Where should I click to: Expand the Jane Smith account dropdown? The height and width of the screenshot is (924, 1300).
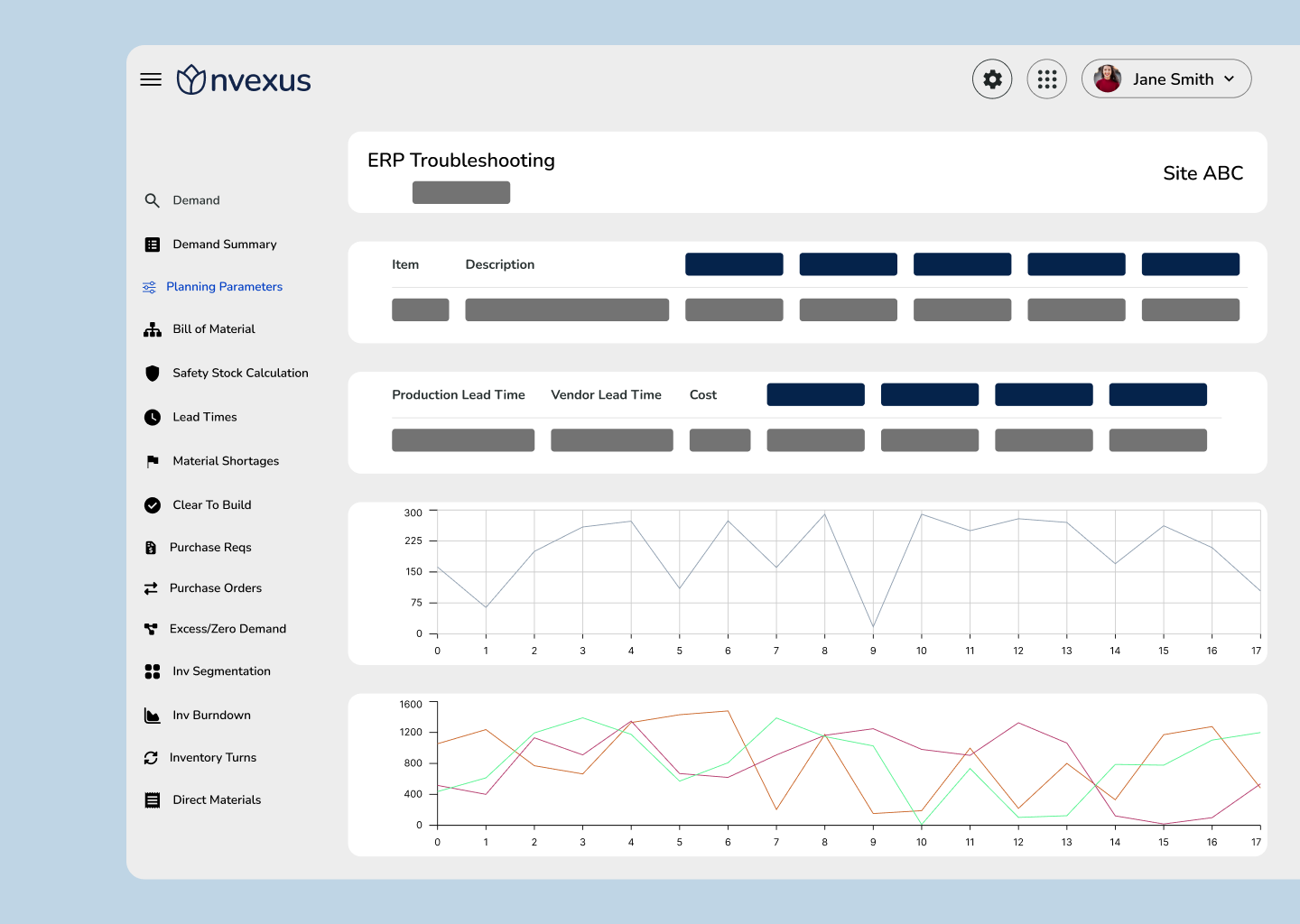pos(1229,79)
